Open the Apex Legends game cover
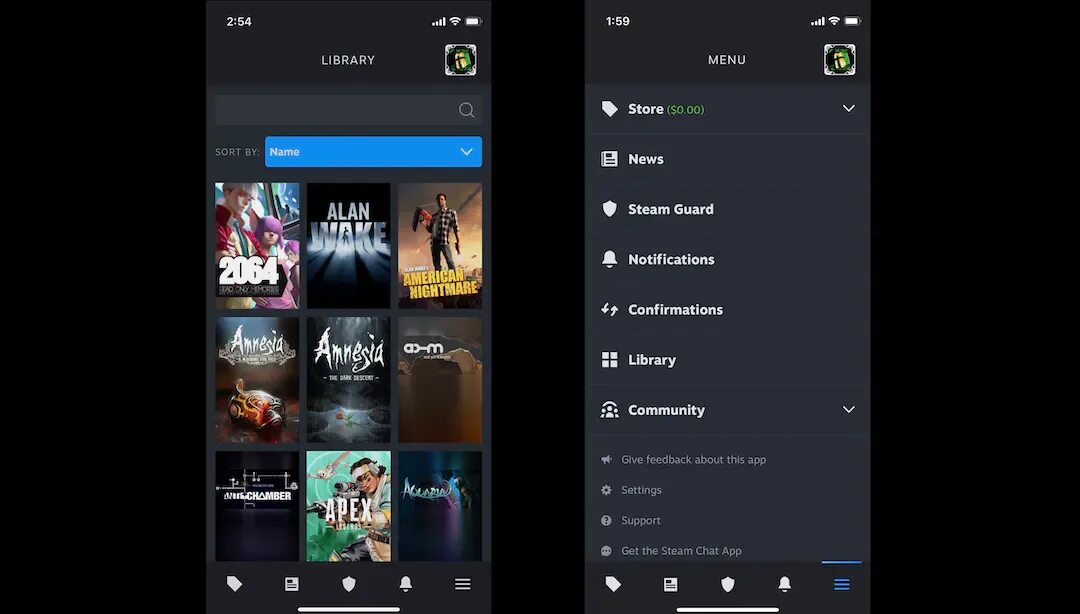Image resolution: width=1080 pixels, height=614 pixels. click(x=349, y=506)
